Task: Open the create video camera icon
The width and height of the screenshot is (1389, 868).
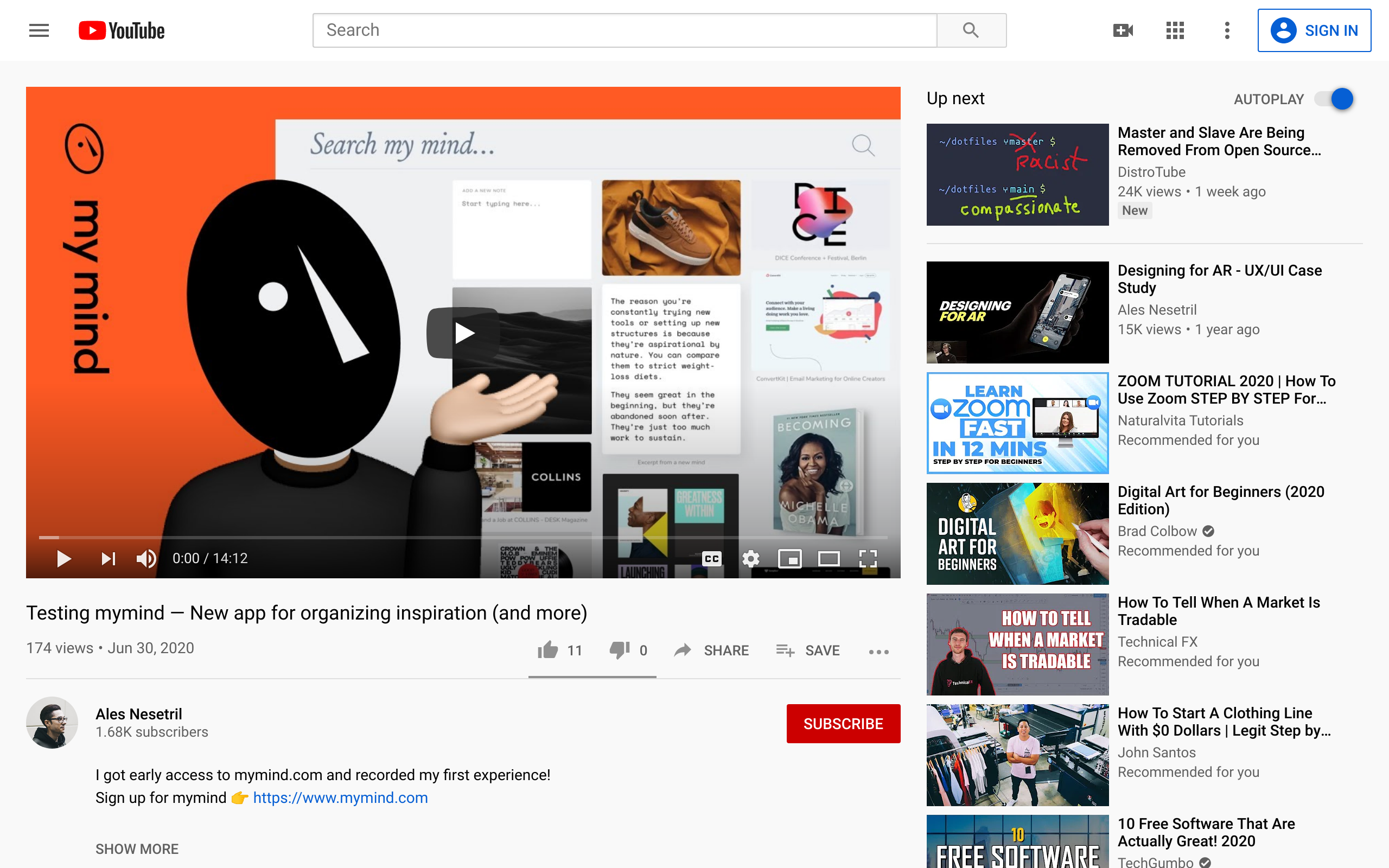Action: tap(1123, 30)
